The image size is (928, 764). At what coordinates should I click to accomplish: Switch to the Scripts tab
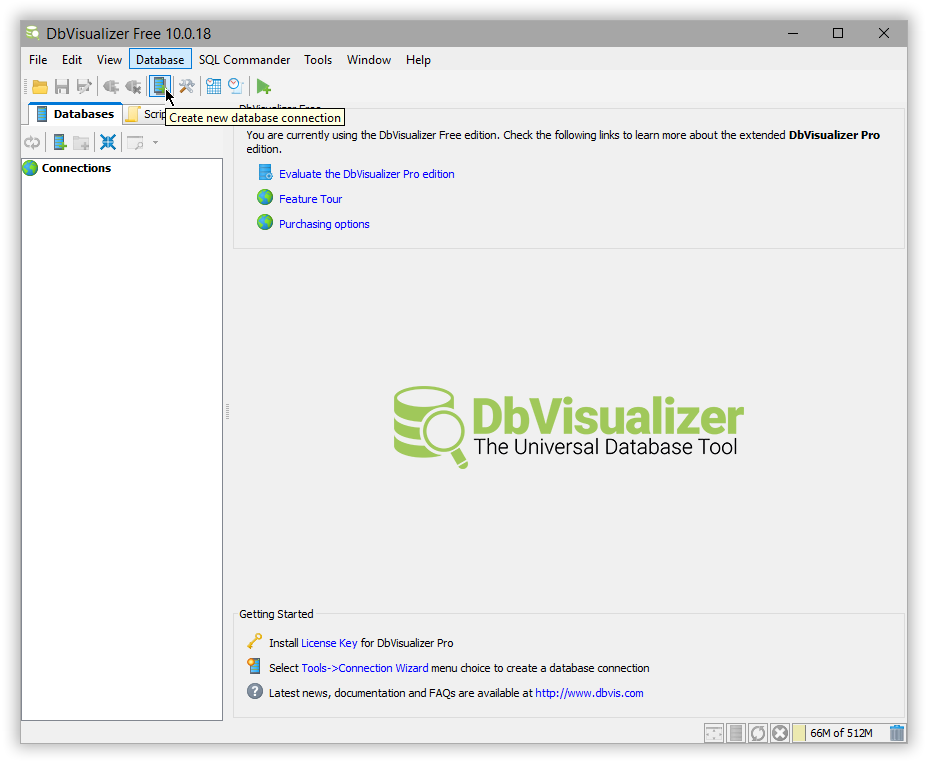148,114
